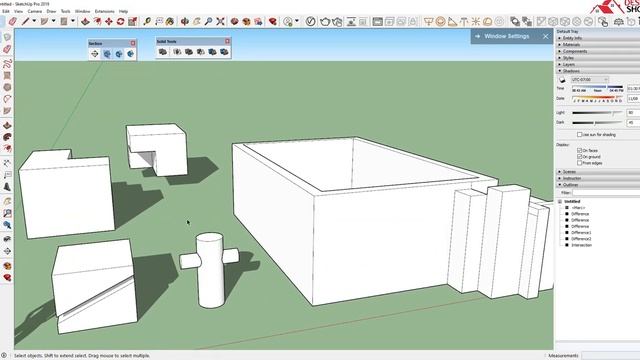Open the Extensions menu

click(x=104, y=11)
